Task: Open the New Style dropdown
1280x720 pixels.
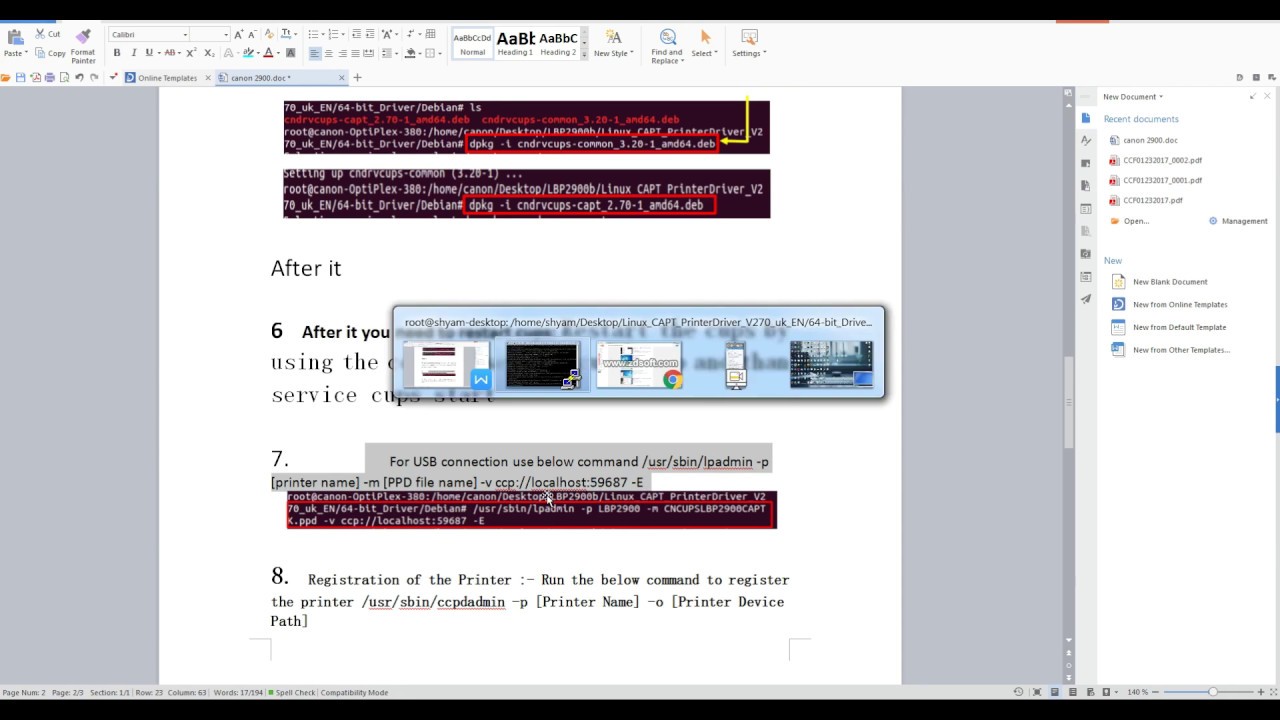Action: (x=613, y=44)
